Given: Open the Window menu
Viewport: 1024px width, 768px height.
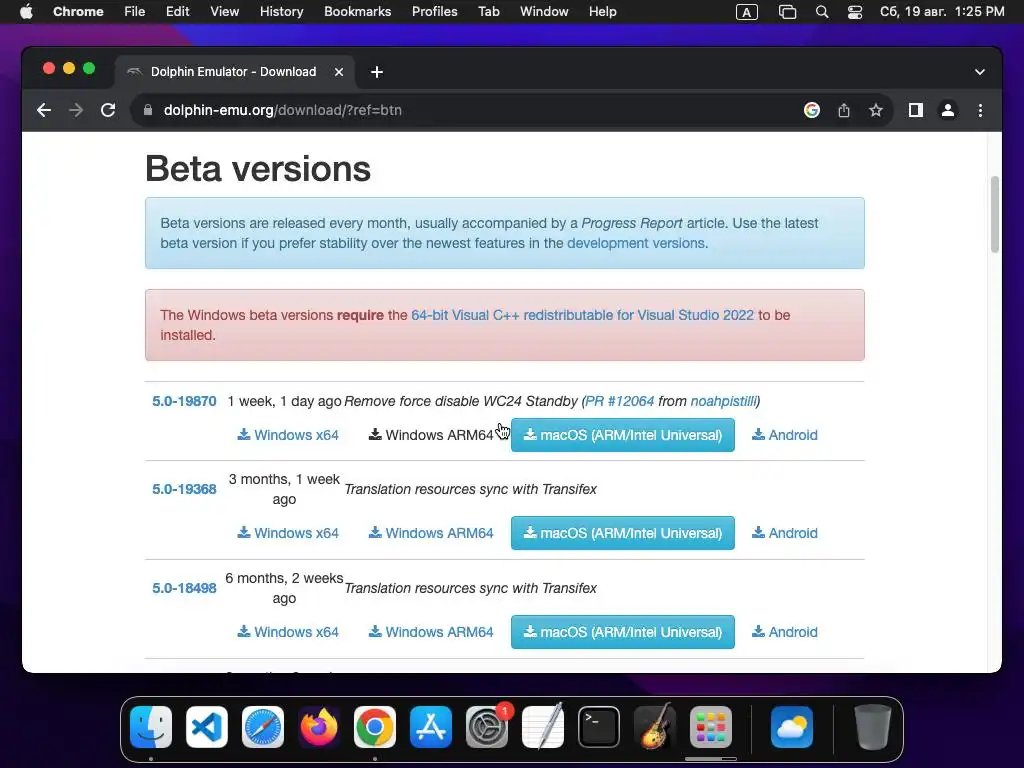Looking at the screenshot, I should 544,12.
